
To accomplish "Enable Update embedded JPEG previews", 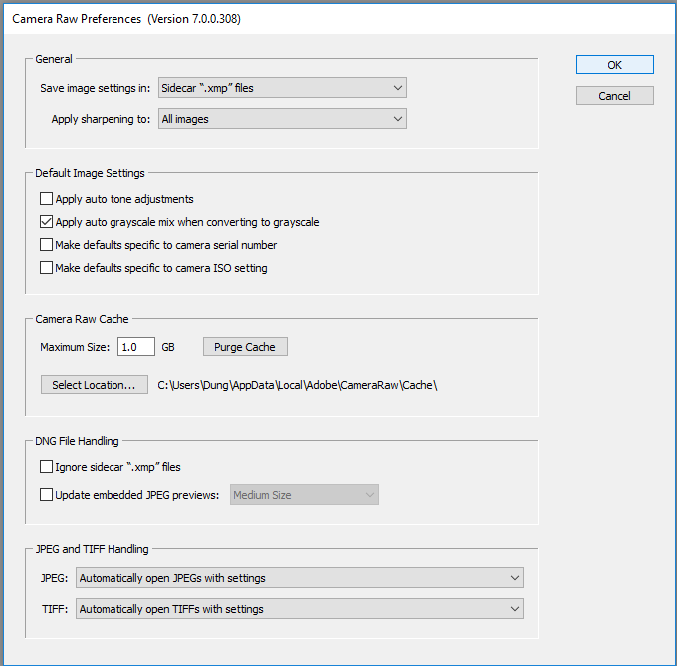I will tap(47, 495).
